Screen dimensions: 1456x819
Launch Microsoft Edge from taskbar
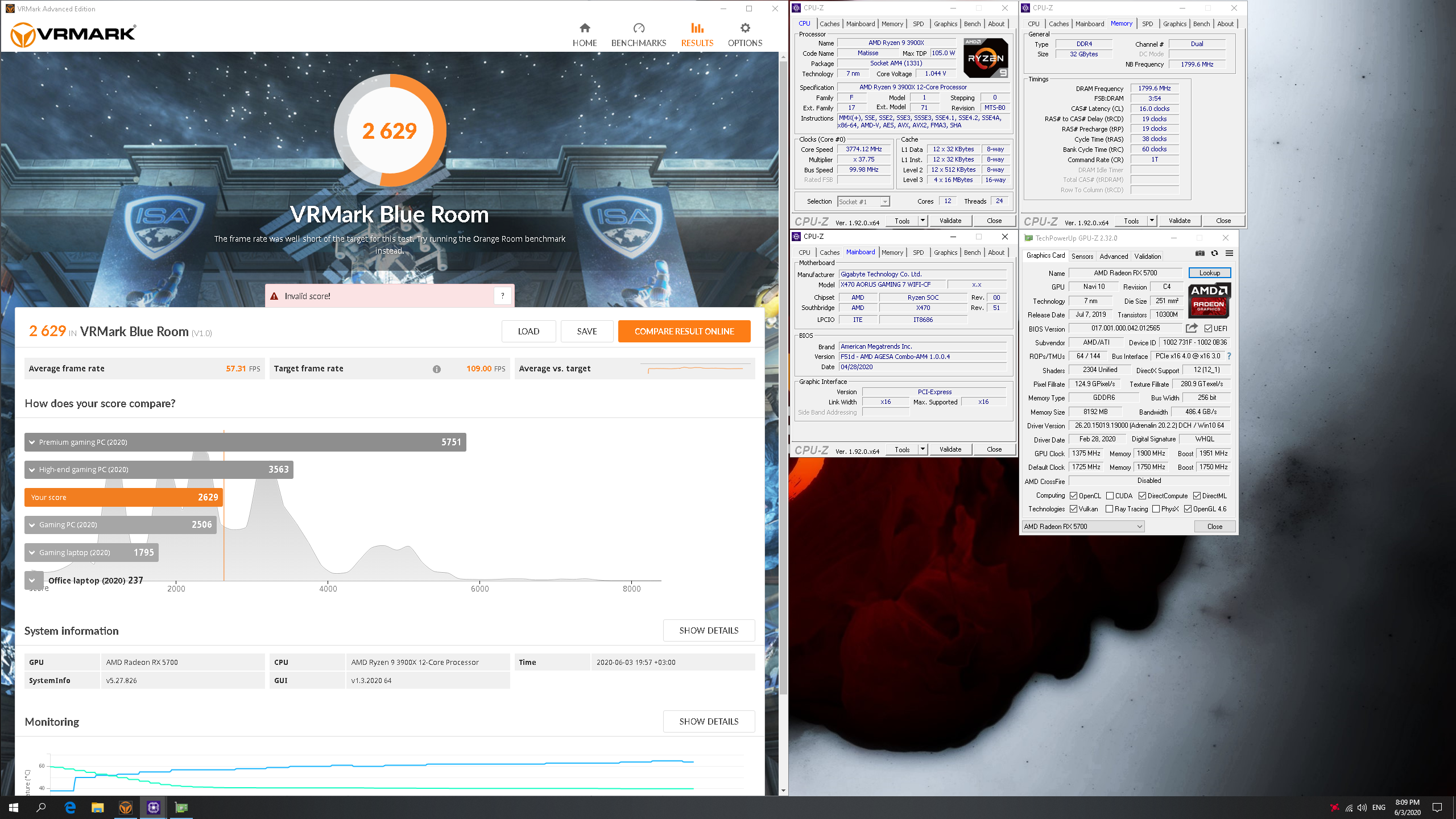(70, 807)
